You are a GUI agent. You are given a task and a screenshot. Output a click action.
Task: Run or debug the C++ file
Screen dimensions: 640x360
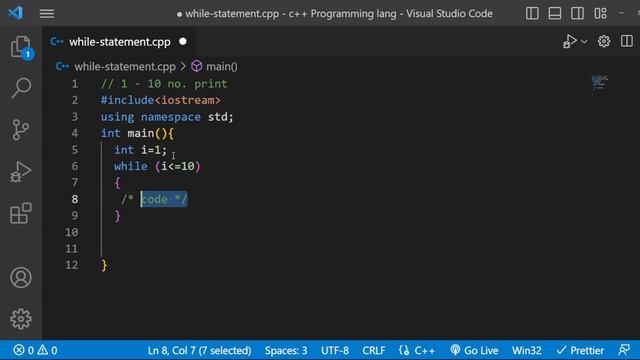pyautogui.click(x=569, y=41)
